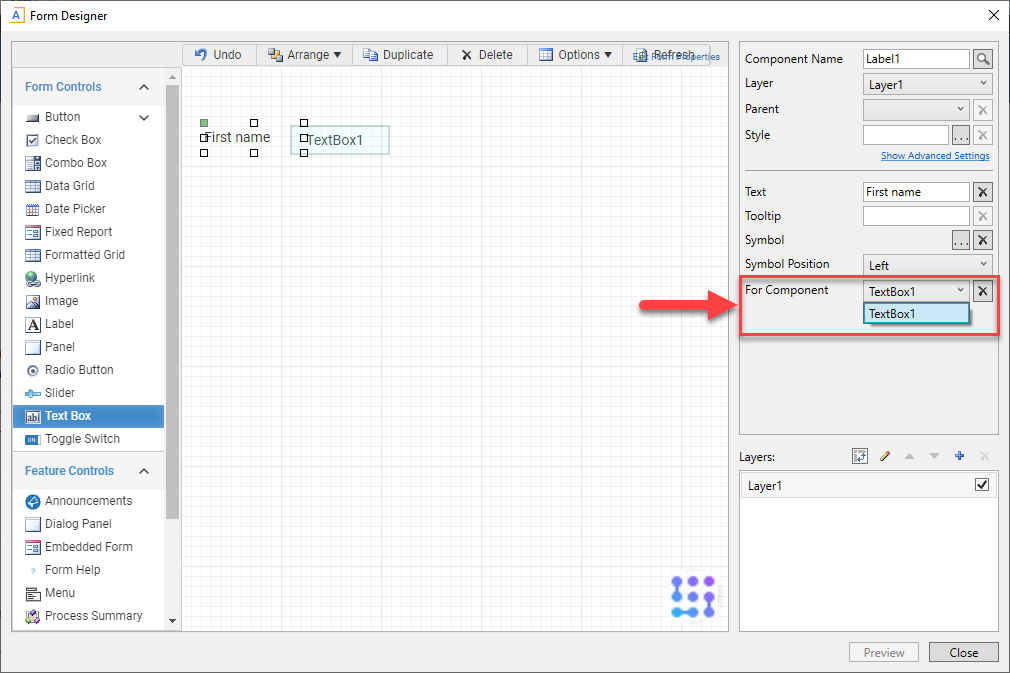Collapse the Form Controls section
The image size is (1010, 673).
coord(144,87)
